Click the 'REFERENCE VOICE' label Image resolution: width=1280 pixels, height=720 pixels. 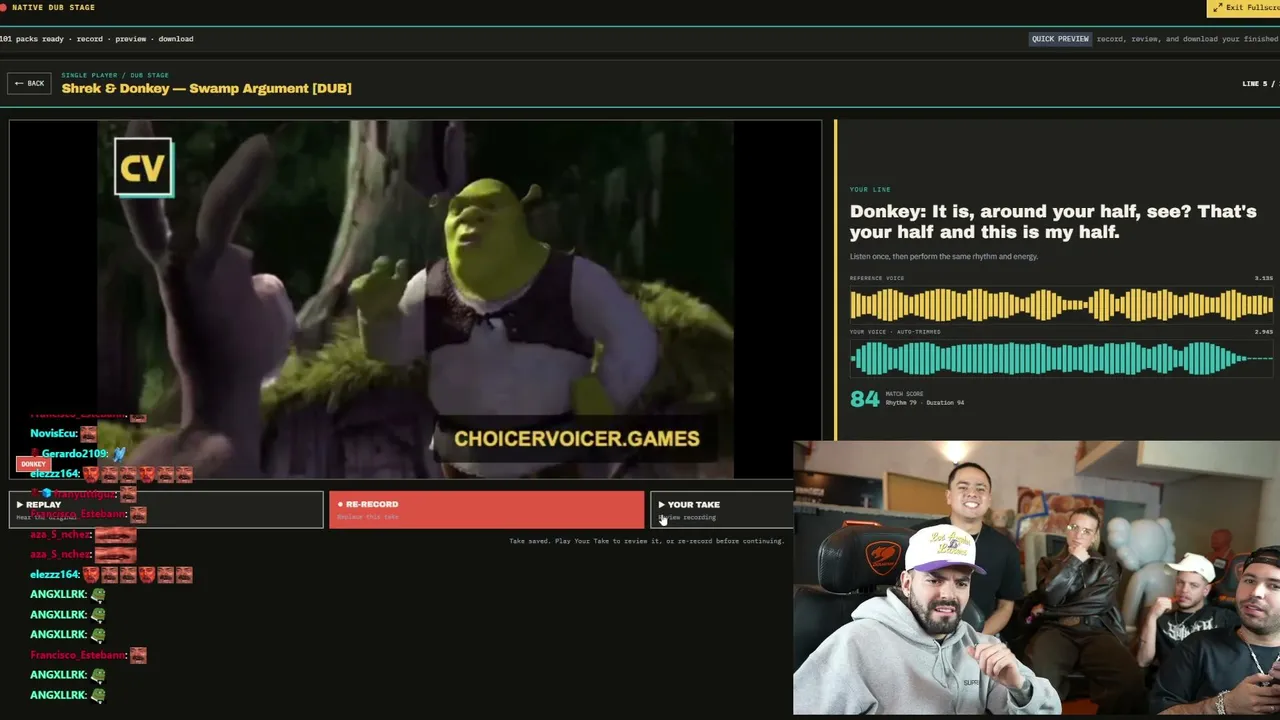(x=877, y=278)
